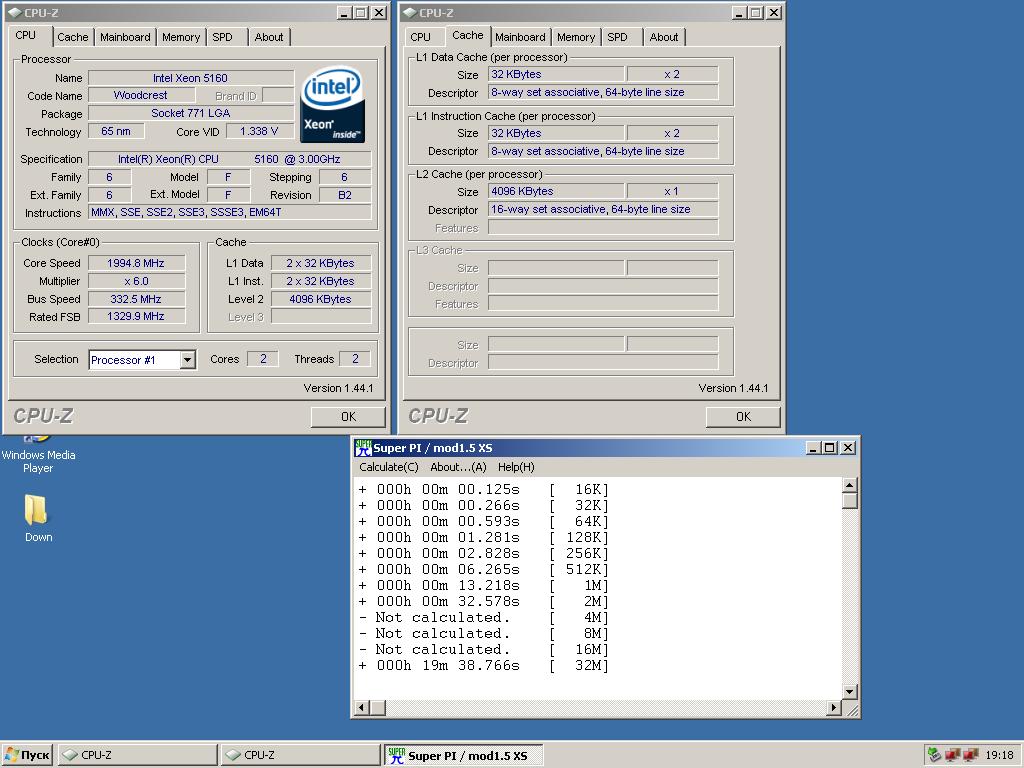Open Mainboard tab in right CPU-Z
Screen dimensions: 1024x768
coord(520,37)
